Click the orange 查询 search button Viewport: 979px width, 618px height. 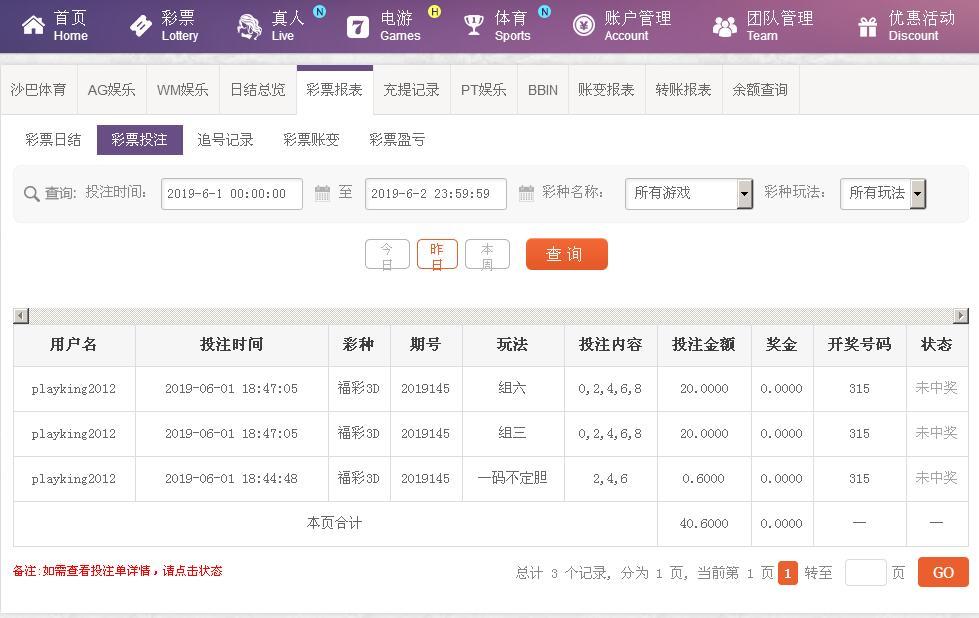tap(566, 254)
